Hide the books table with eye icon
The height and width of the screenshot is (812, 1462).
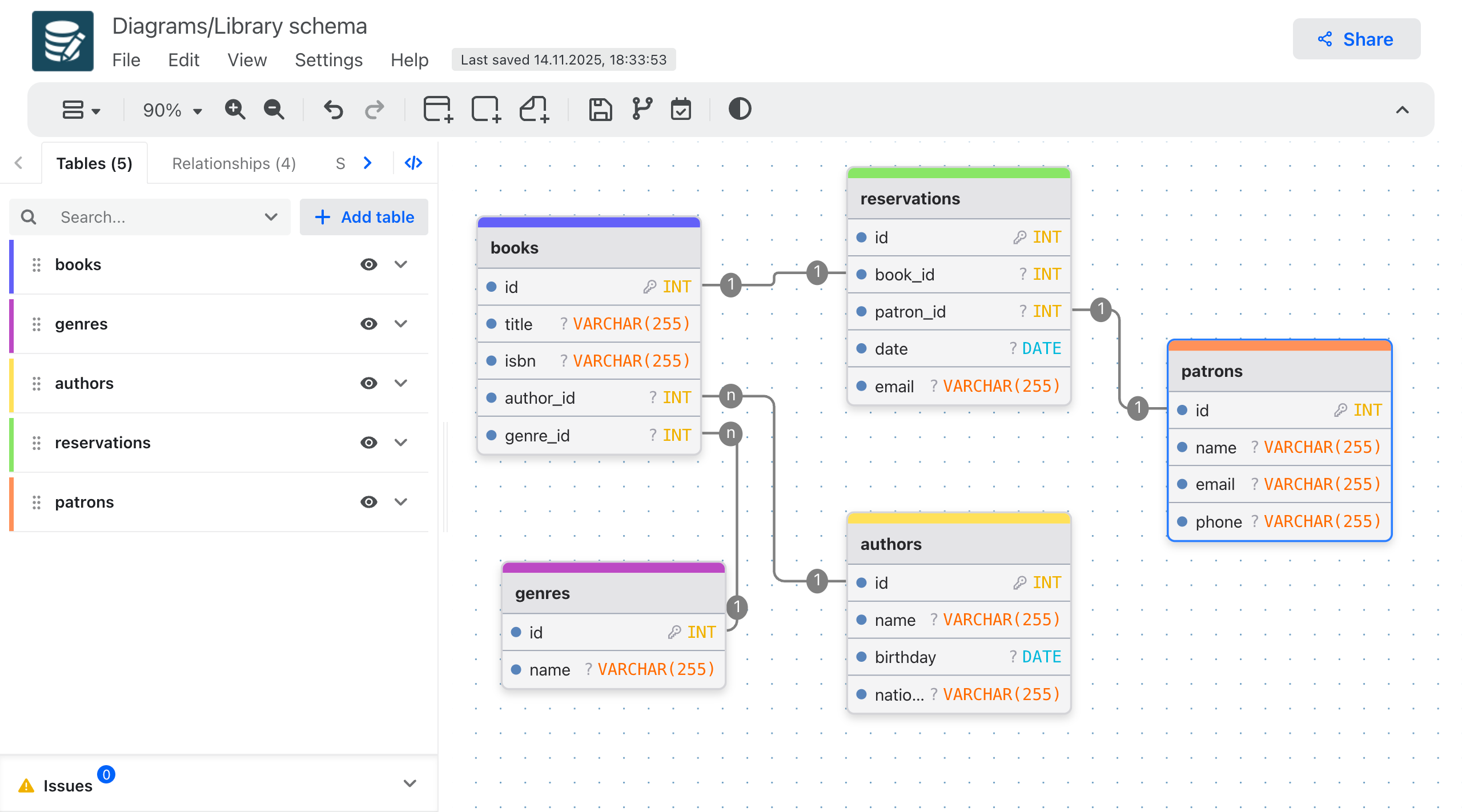coord(369,264)
